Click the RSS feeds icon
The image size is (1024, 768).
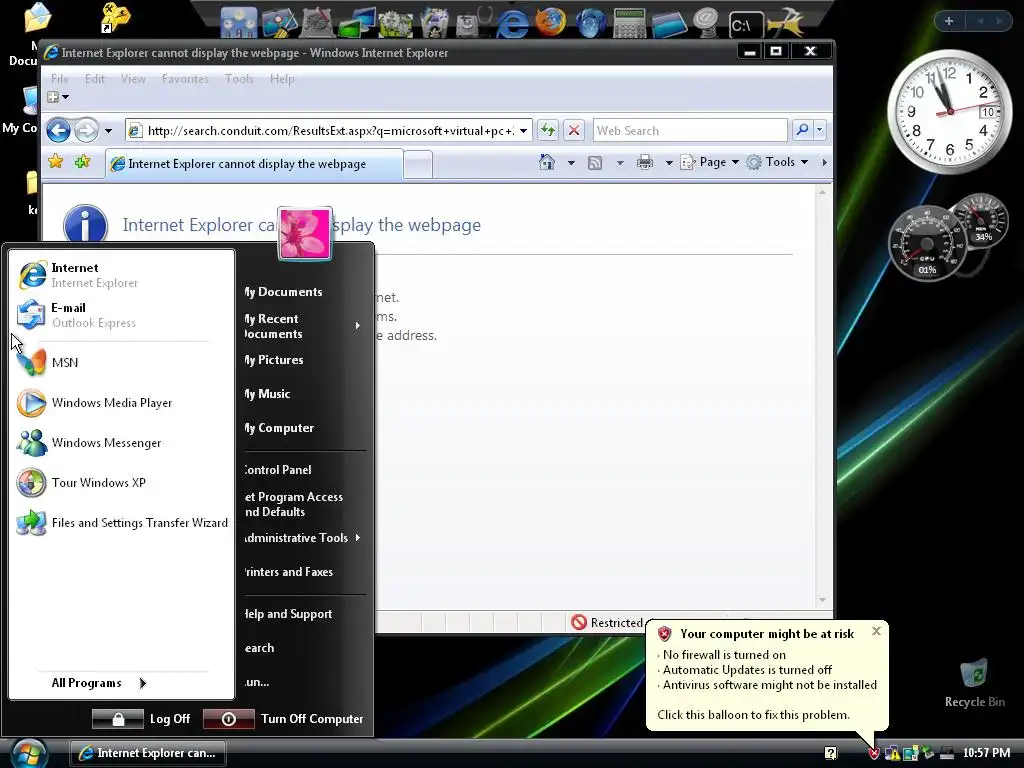pos(594,163)
